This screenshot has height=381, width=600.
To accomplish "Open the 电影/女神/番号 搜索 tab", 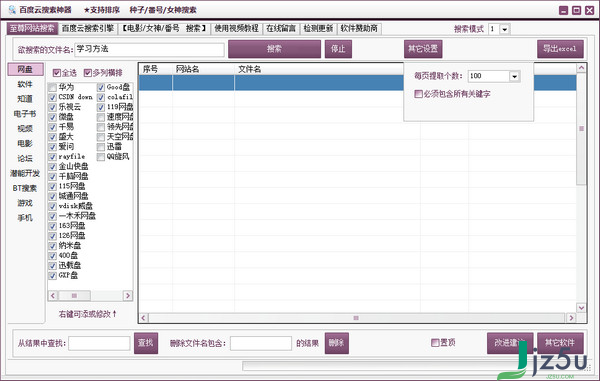I will coord(164,28).
